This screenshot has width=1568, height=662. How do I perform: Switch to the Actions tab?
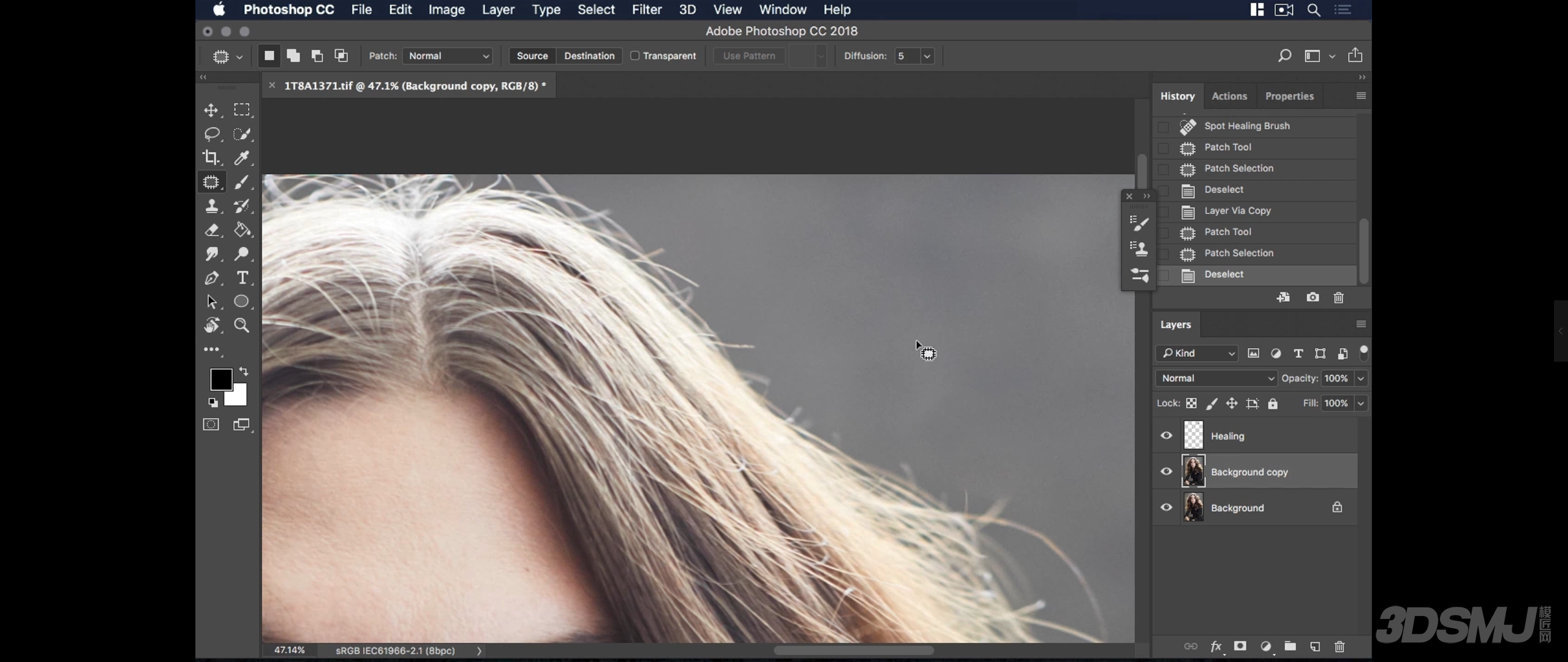pos(1229,96)
